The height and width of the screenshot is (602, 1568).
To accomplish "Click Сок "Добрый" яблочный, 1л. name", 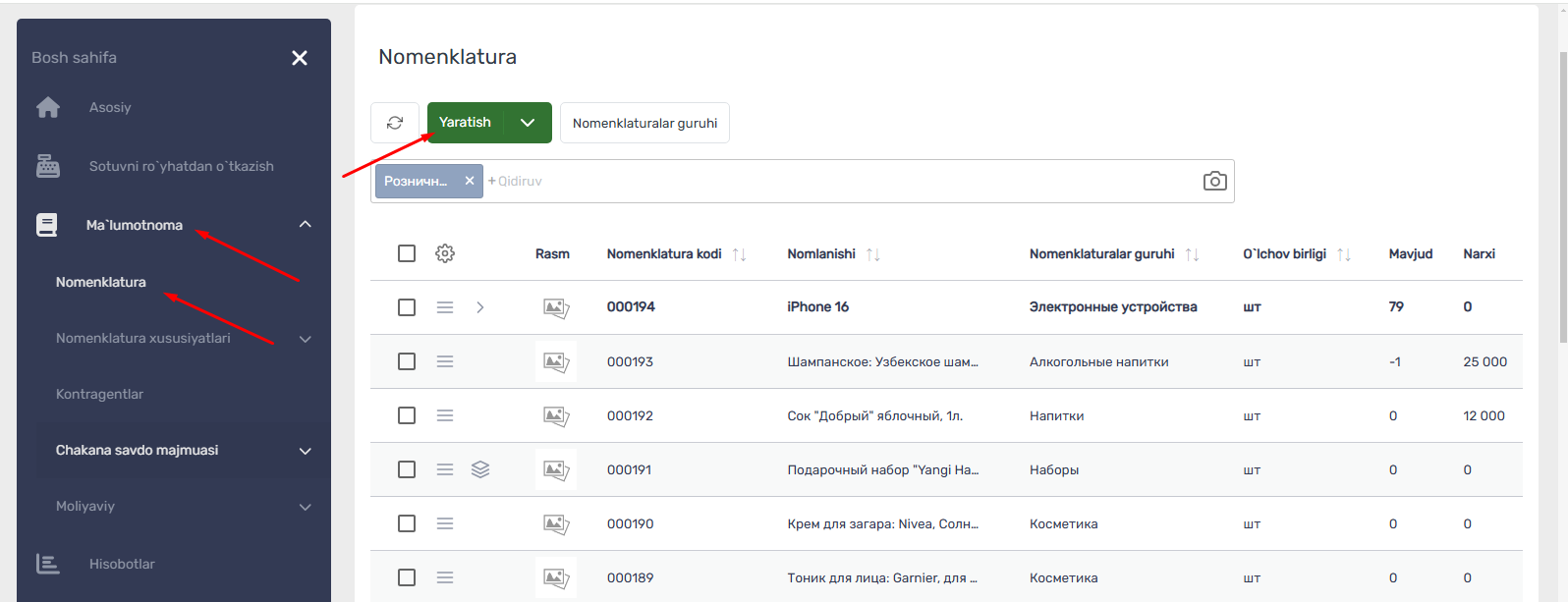I will tap(874, 415).
